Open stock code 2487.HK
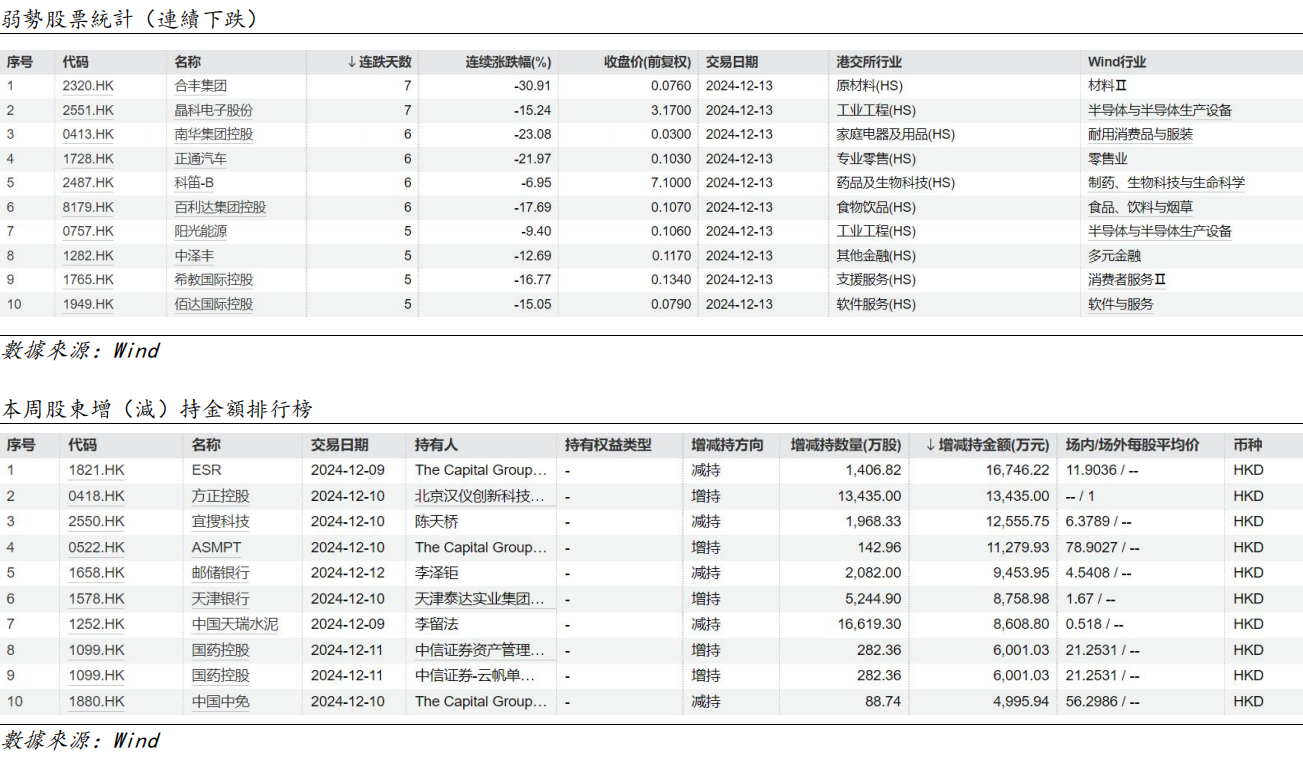 coord(88,183)
